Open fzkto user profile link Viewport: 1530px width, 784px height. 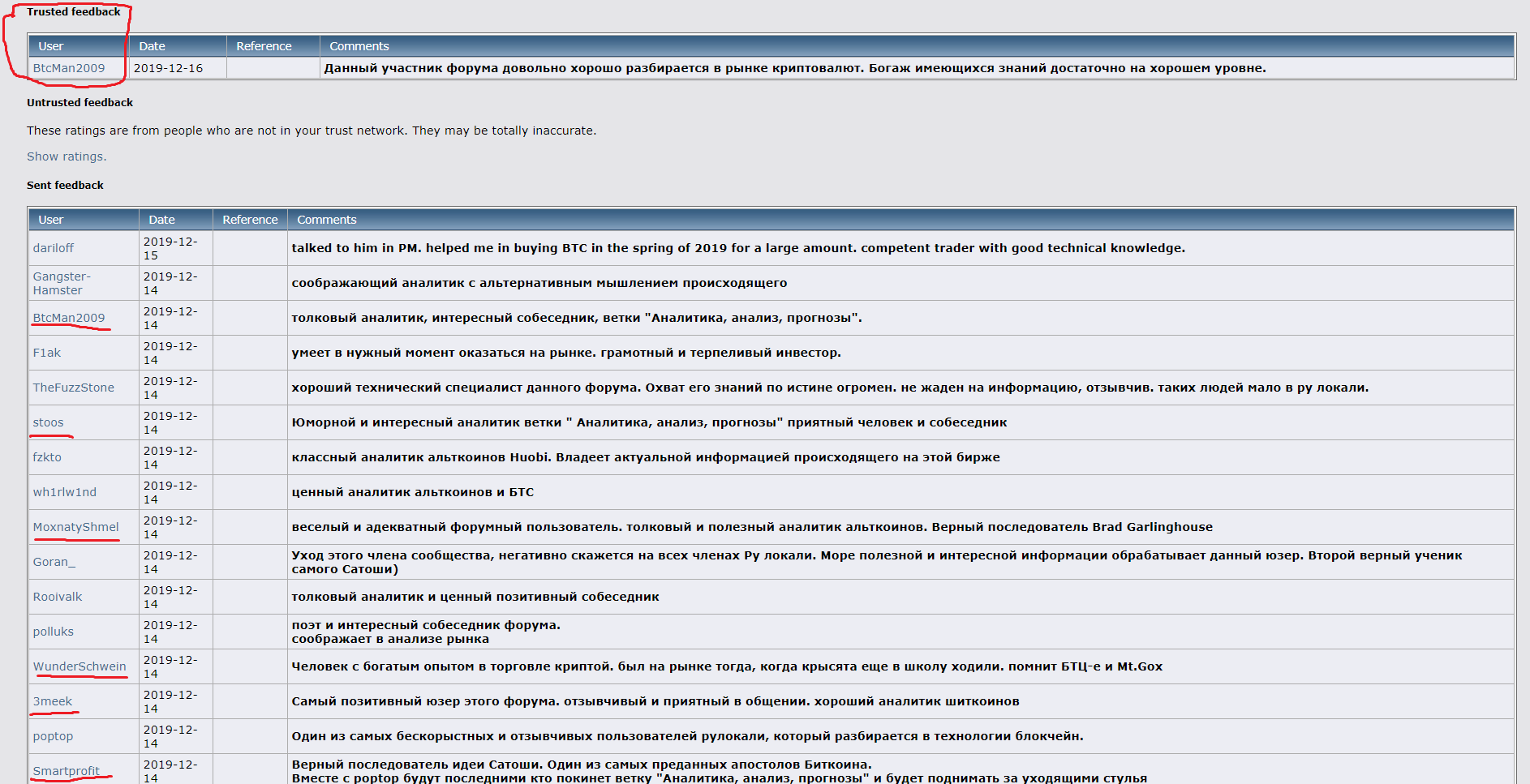(47, 457)
